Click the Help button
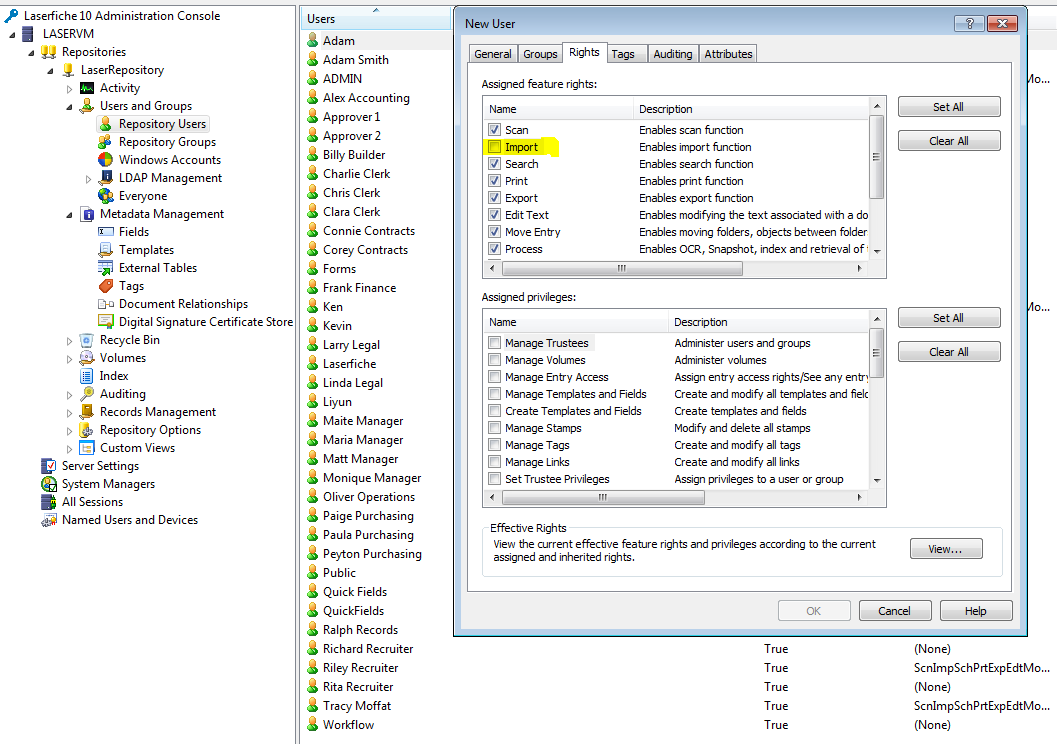 point(975,611)
